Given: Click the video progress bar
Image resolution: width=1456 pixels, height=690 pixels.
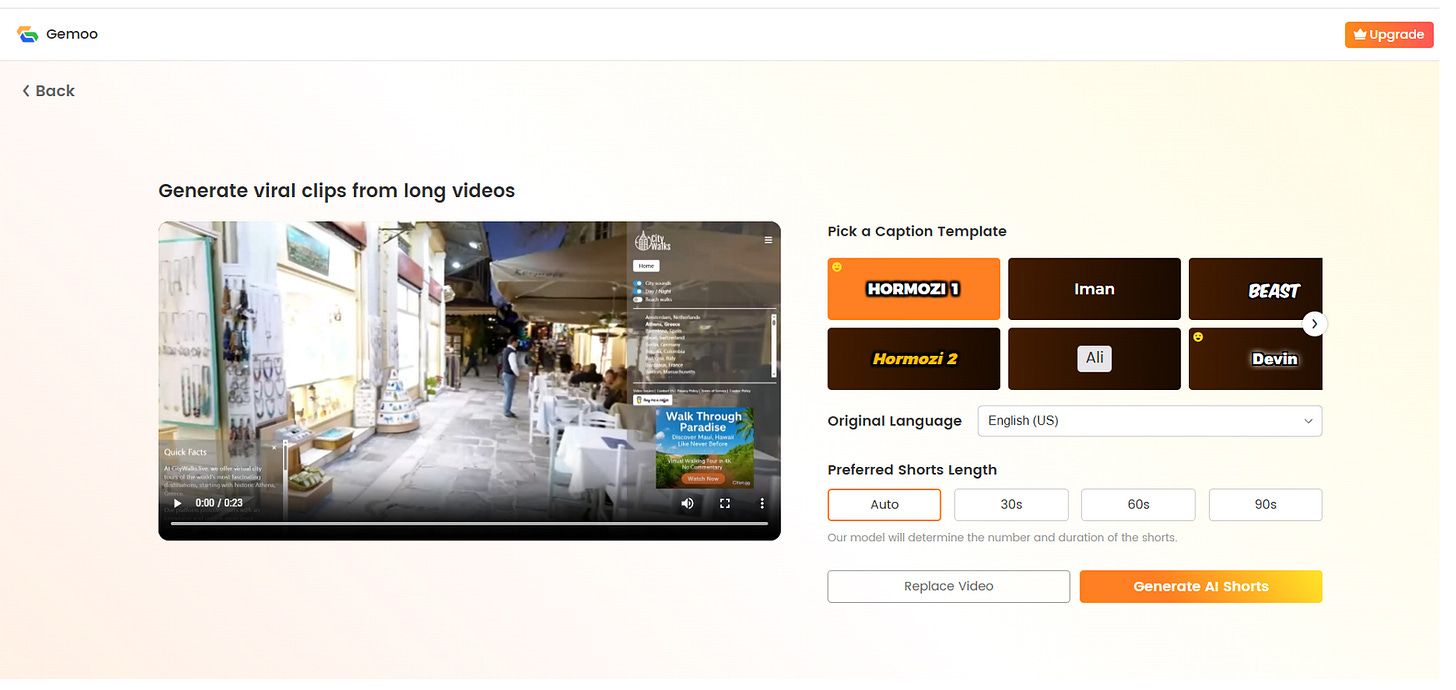Looking at the screenshot, I should tap(469, 523).
